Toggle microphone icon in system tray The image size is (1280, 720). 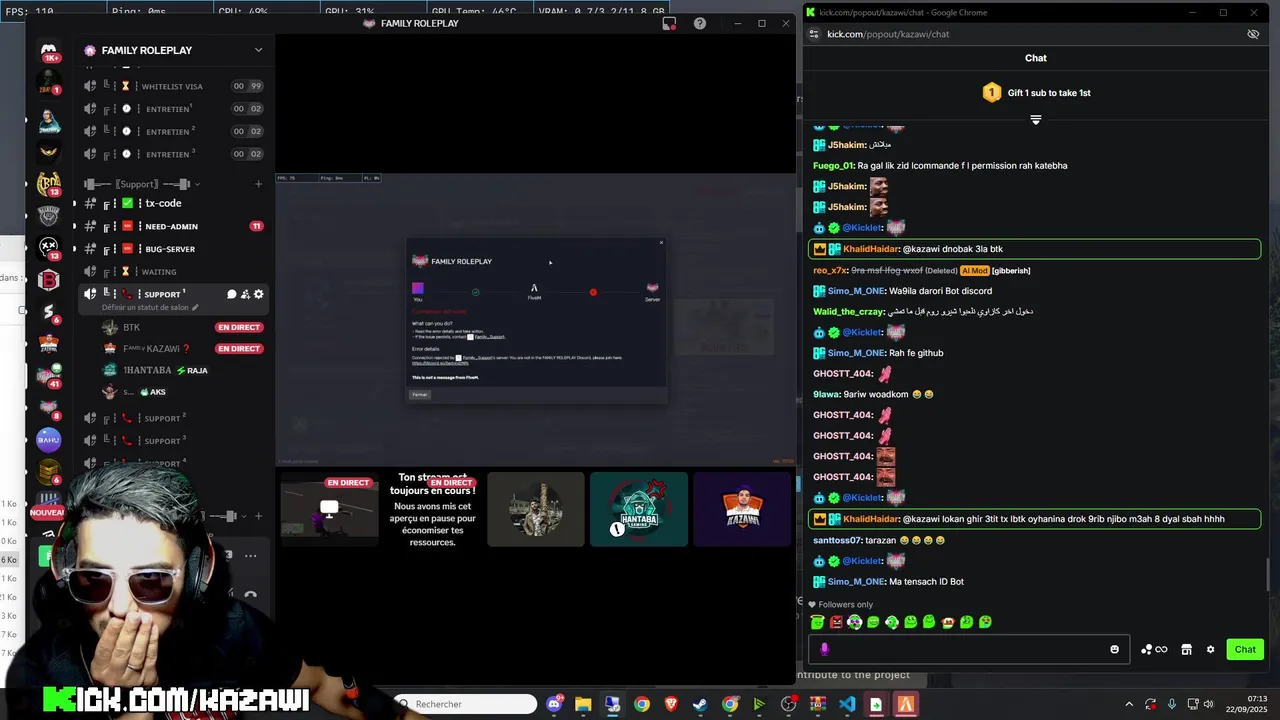tap(1171, 704)
